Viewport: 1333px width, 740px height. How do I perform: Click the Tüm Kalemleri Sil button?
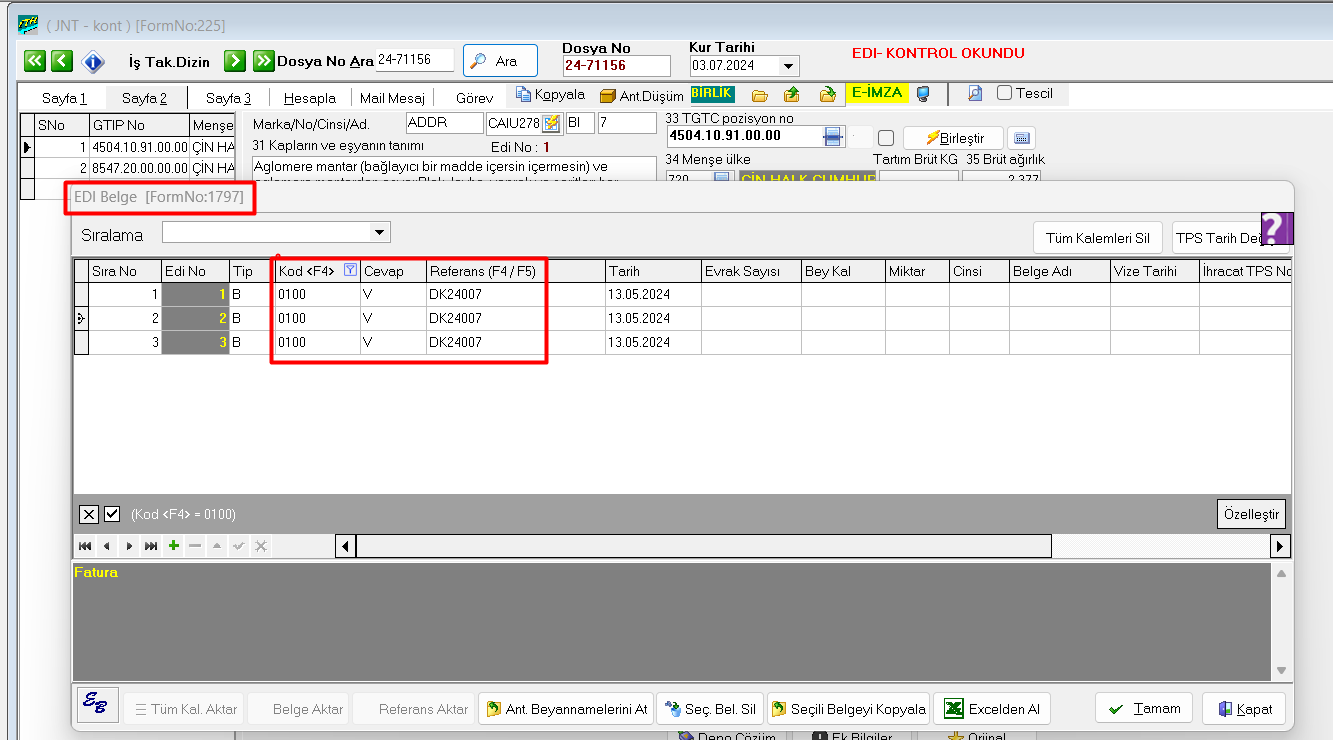(x=1097, y=238)
